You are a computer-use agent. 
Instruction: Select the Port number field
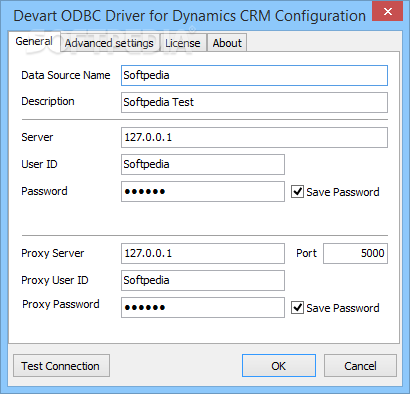click(355, 253)
